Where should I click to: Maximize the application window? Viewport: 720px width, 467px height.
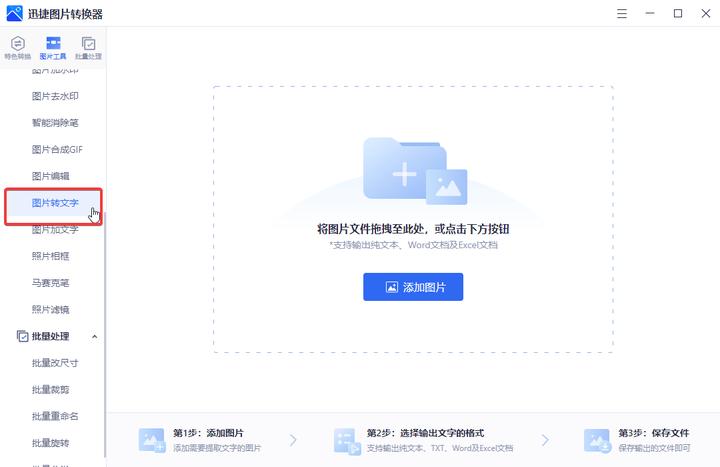[678, 13]
